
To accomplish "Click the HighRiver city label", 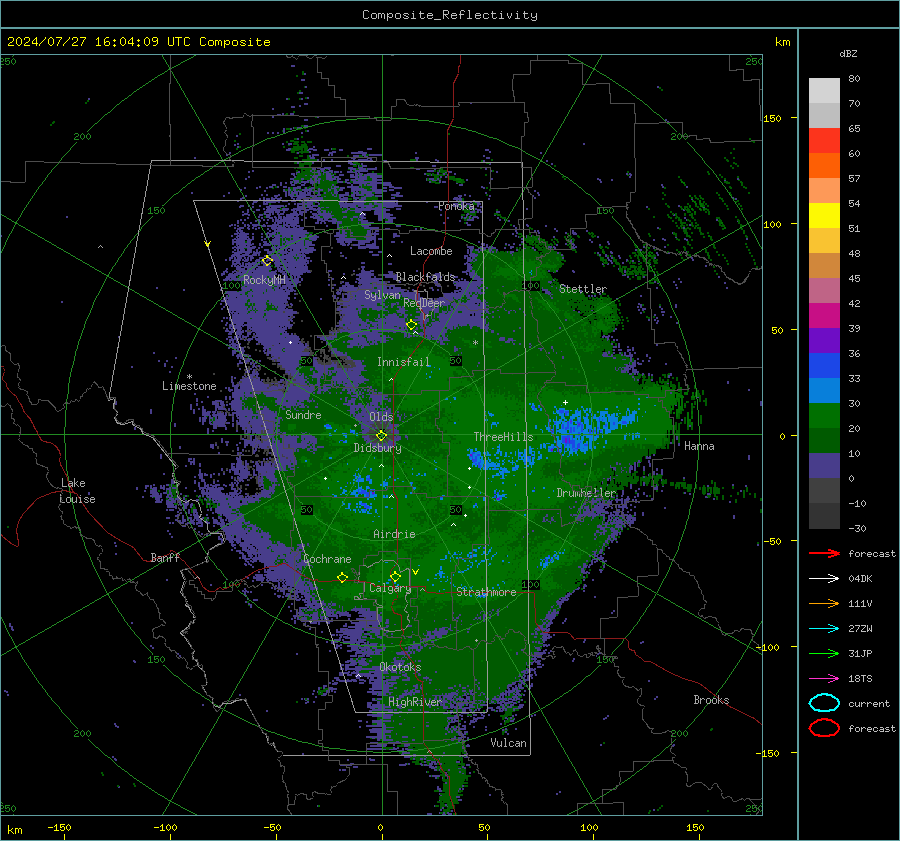I will click(415, 702).
